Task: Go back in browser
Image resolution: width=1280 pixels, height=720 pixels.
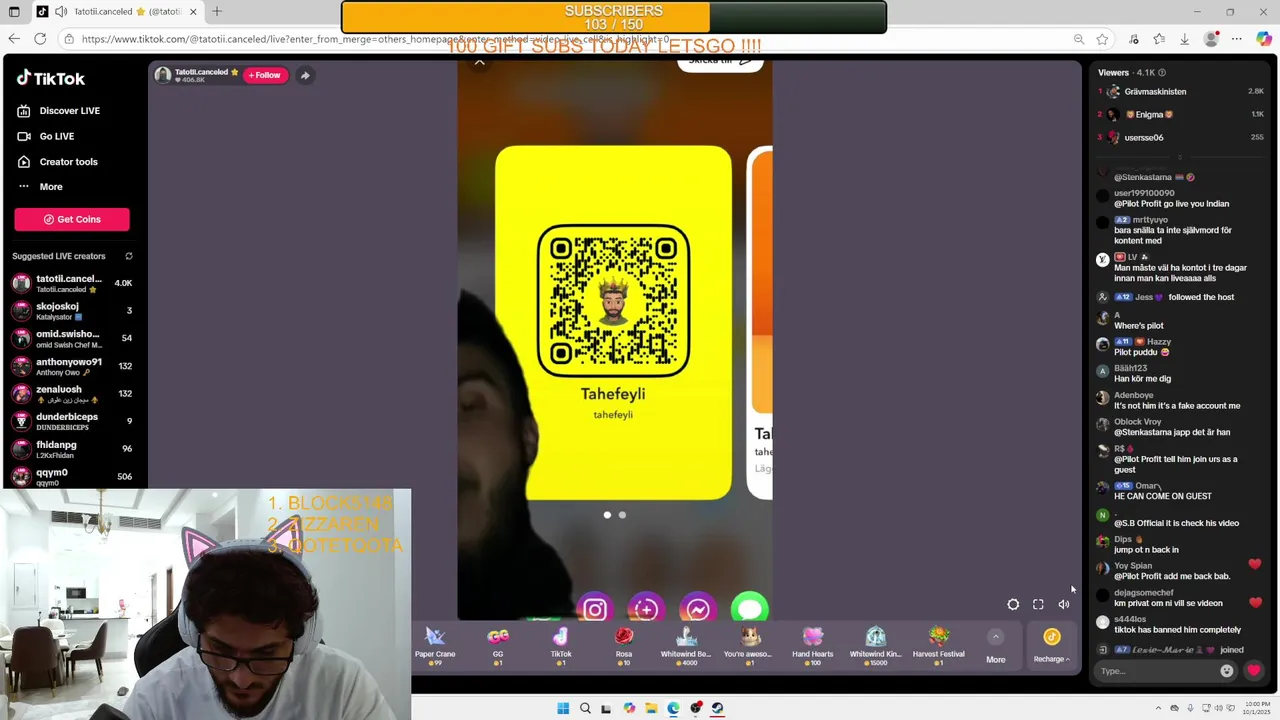Action: 14,39
